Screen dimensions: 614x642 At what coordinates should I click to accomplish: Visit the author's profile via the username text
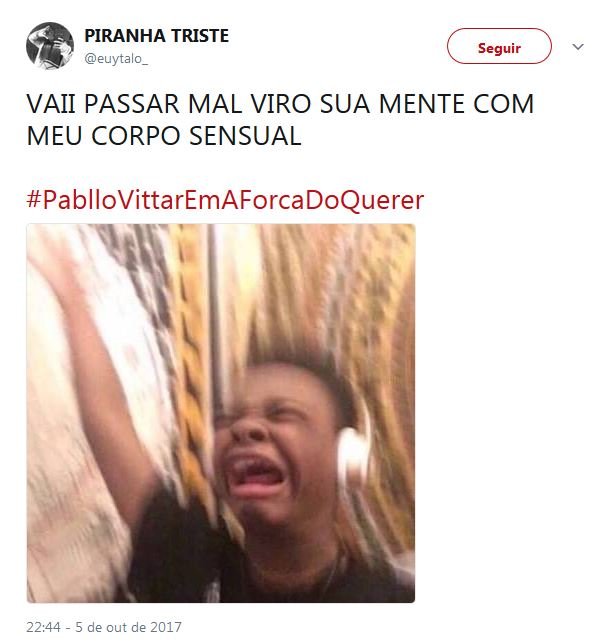coord(116,59)
